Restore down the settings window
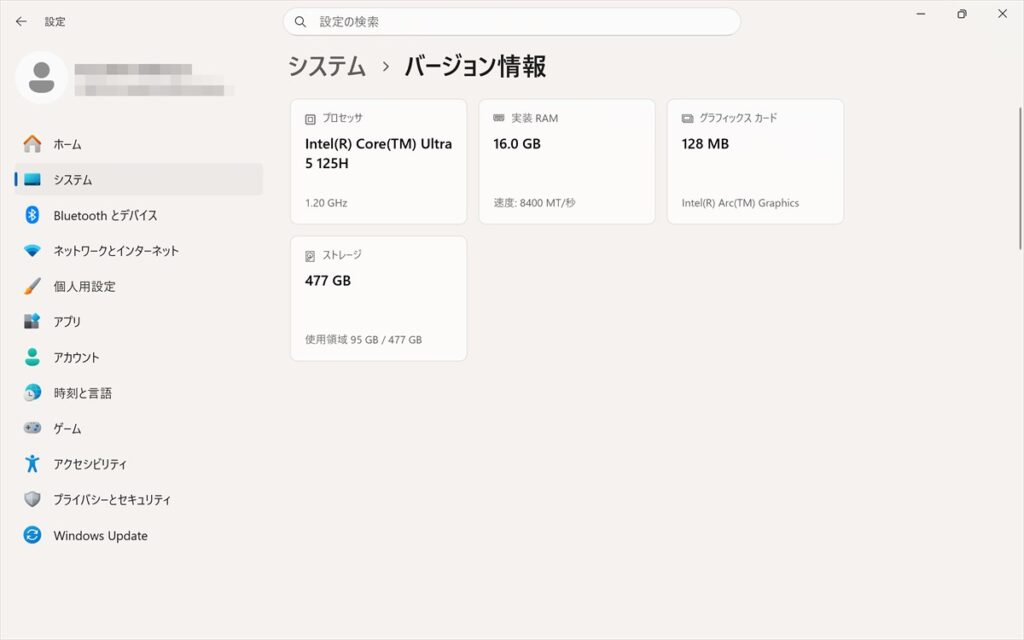This screenshot has height=640, width=1024. coord(962,14)
